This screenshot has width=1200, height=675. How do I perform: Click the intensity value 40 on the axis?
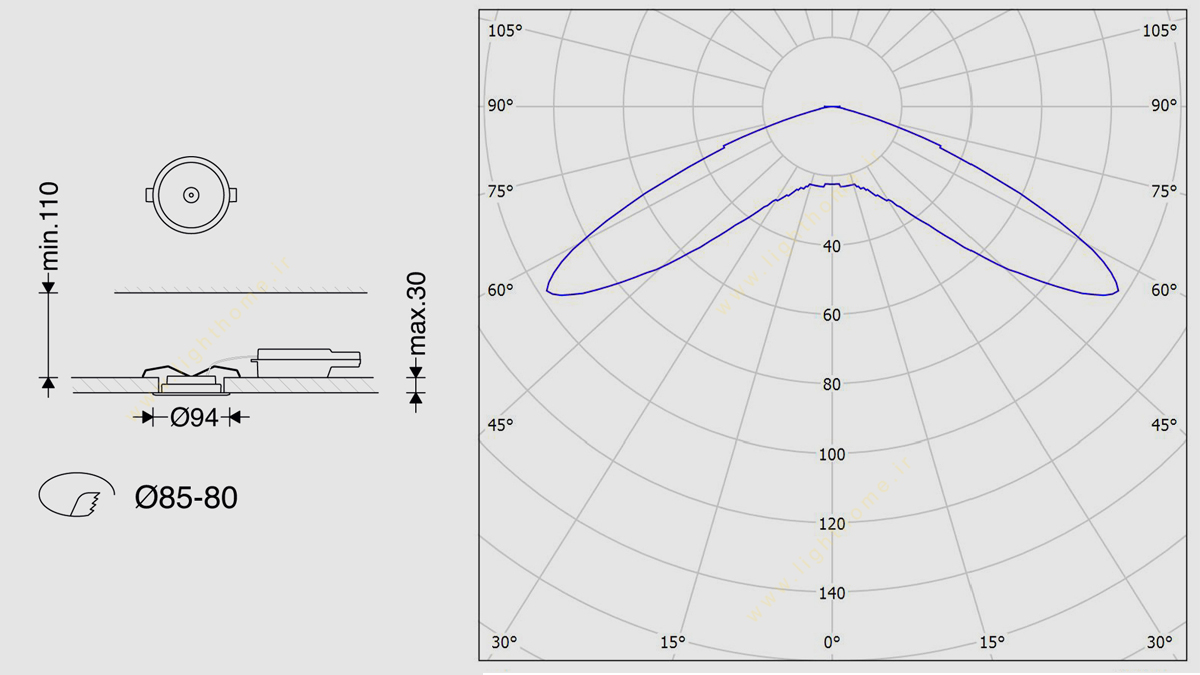tap(832, 246)
